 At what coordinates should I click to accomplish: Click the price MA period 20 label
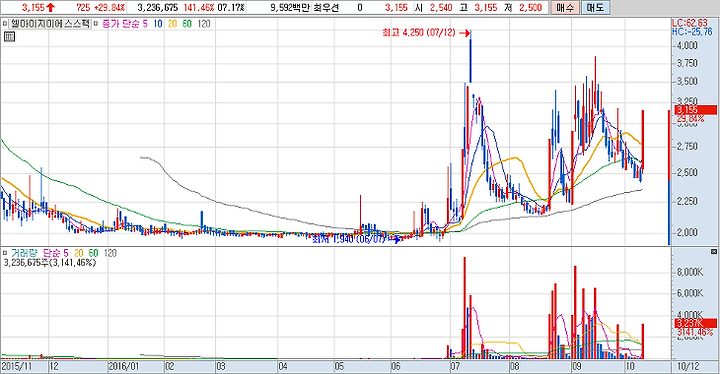click(172, 24)
